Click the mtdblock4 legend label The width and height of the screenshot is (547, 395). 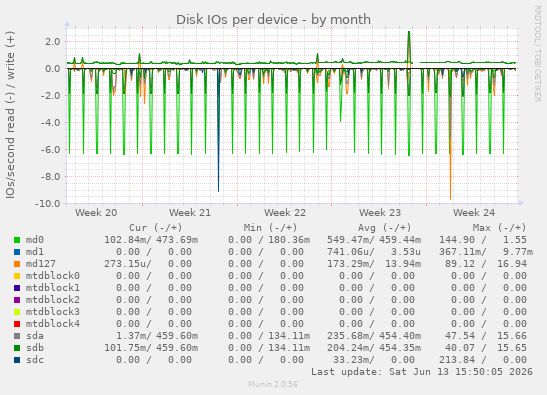[53, 323]
